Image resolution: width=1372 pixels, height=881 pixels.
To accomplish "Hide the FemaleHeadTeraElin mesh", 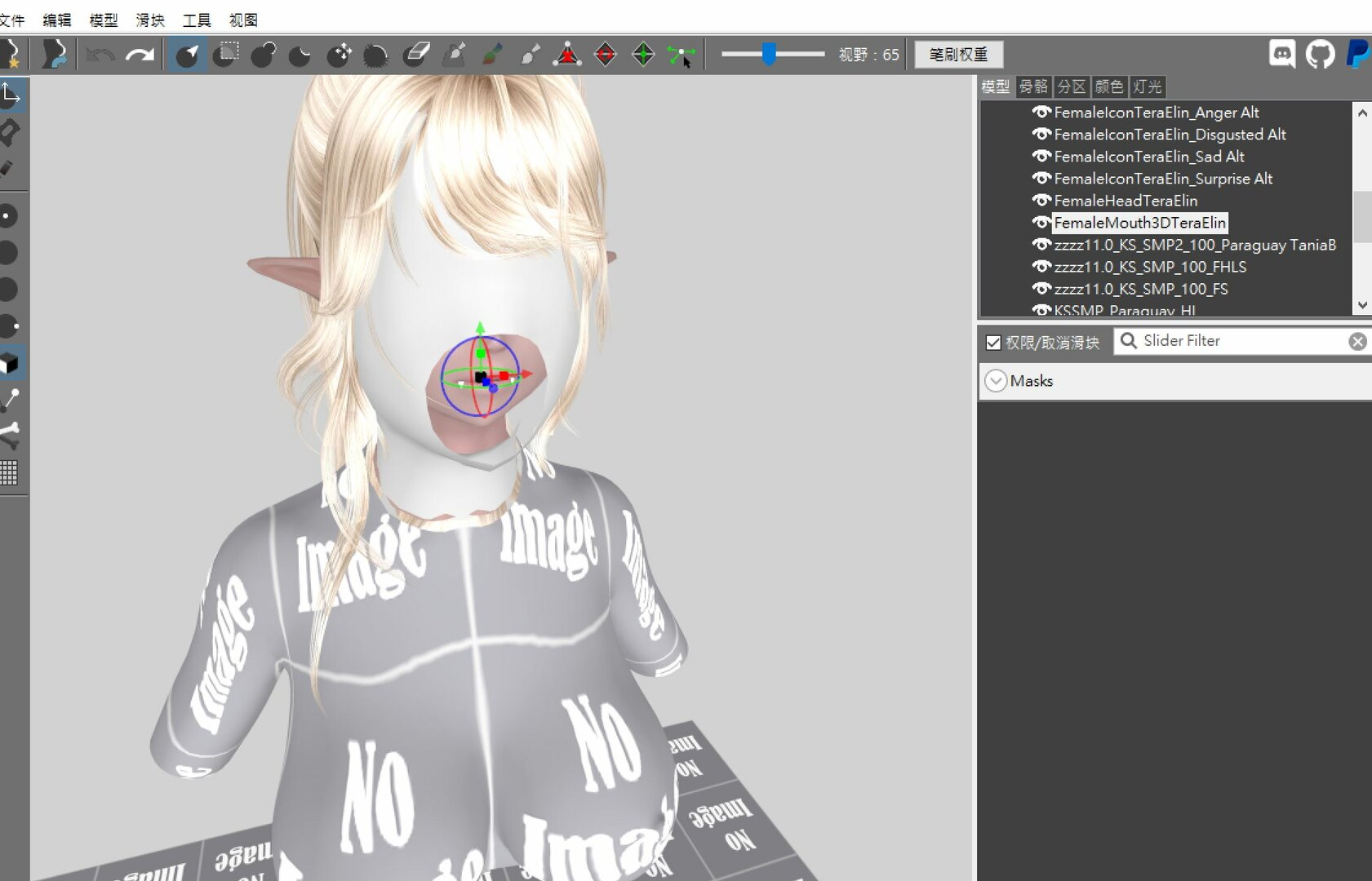I will pos(1041,200).
